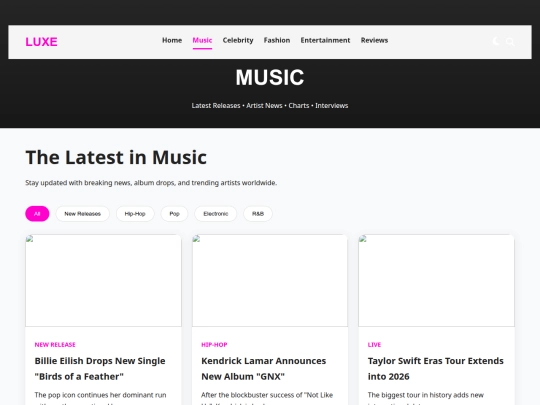Filter by Electronic genre

[216, 214]
